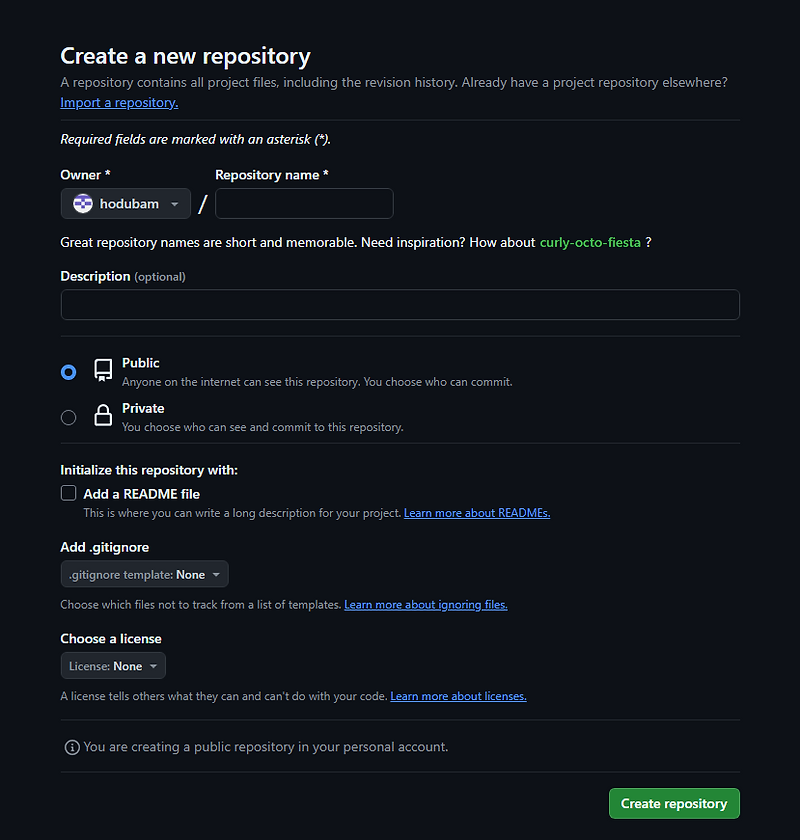Click the hodubam avatar icon in Owner selector
This screenshot has height=840, width=800.
coord(82,203)
